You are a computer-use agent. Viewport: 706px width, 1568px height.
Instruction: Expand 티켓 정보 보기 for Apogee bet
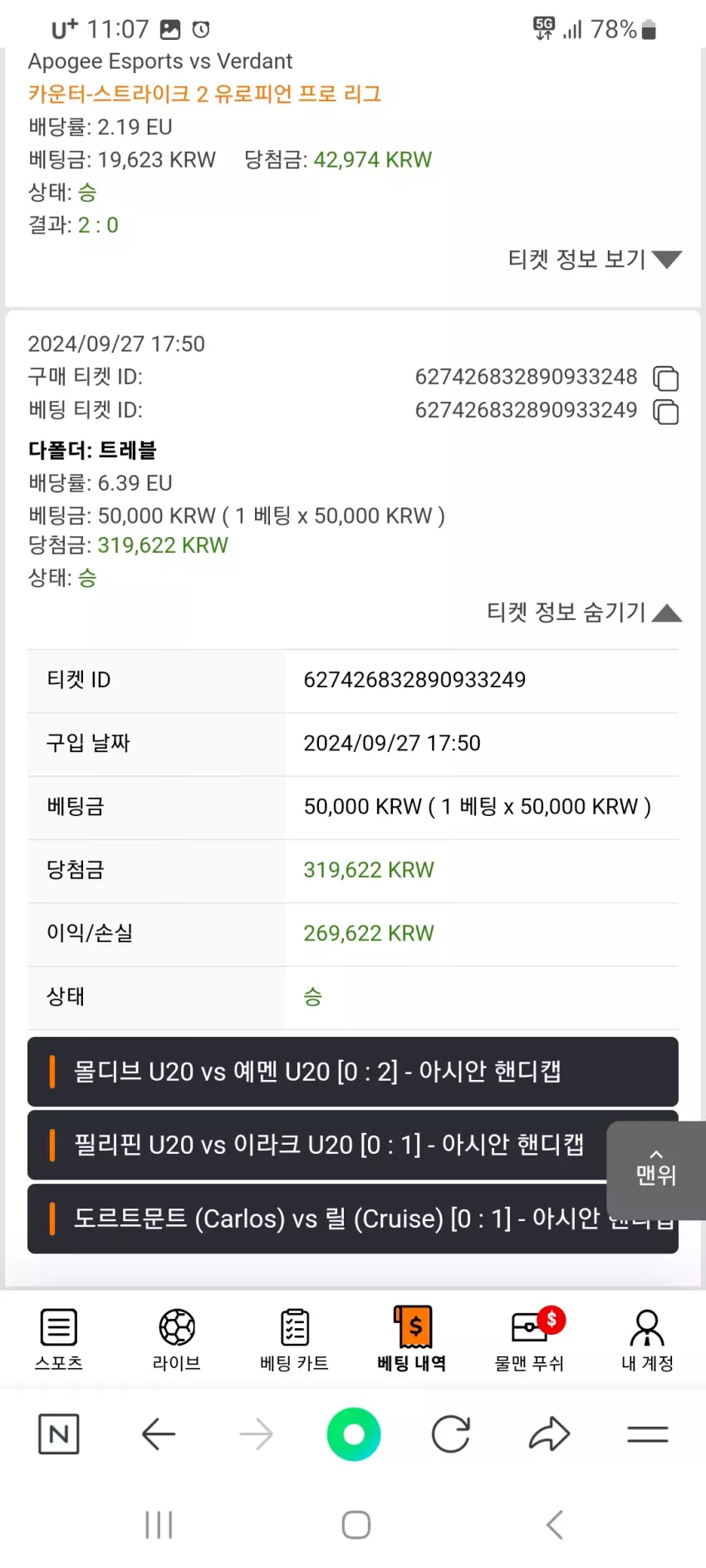click(x=595, y=259)
